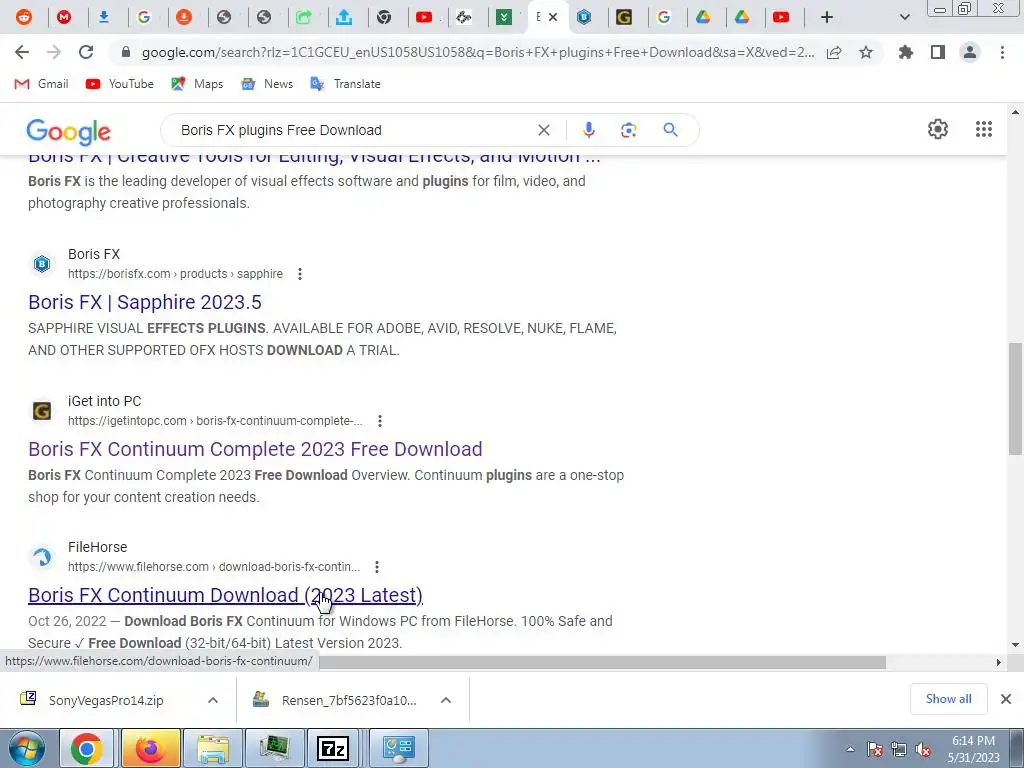Open the SonyVegasPro14.zip download
This screenshot has height=768, width=1024.
click(x=106, y=700)
